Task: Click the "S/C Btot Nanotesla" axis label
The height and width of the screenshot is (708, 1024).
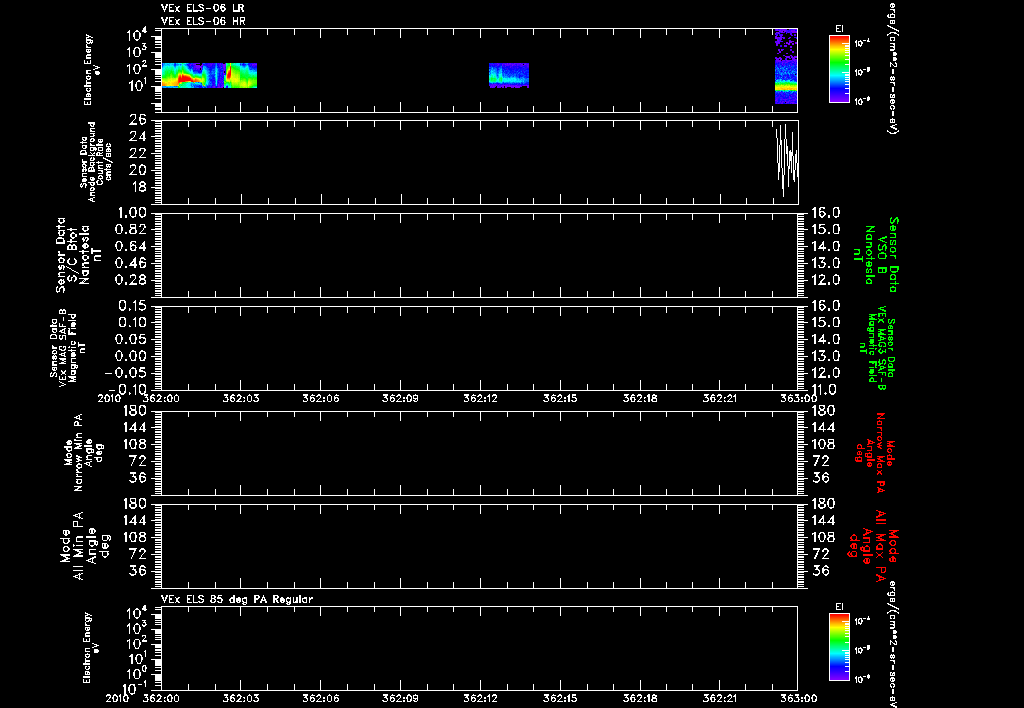Action: point(79,255)
